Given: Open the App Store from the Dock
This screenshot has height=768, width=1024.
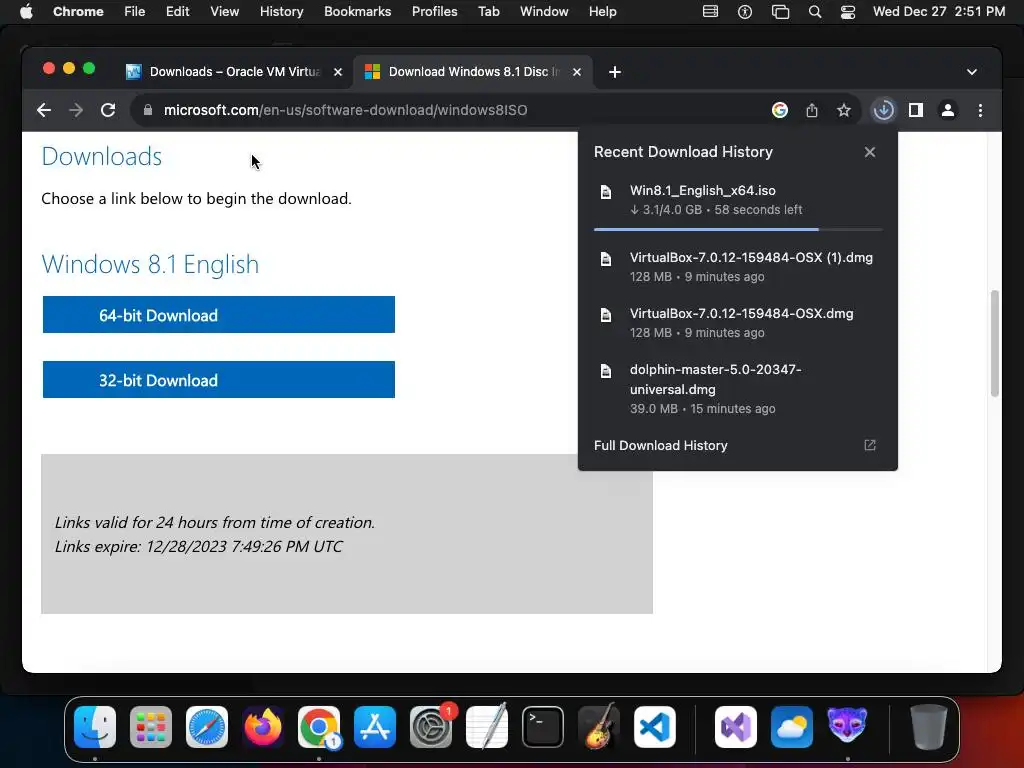Looking at the screenshot, I should coord(375,727).
